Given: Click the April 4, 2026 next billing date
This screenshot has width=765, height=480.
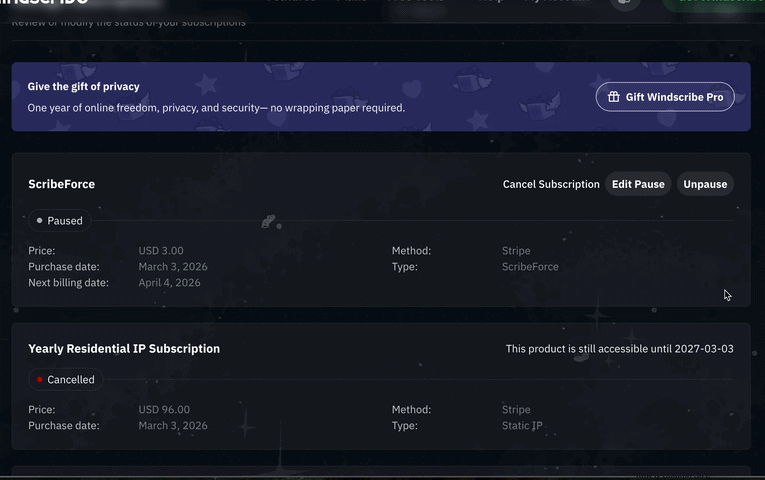Looking at the screenshot, I should pos(169,283).
